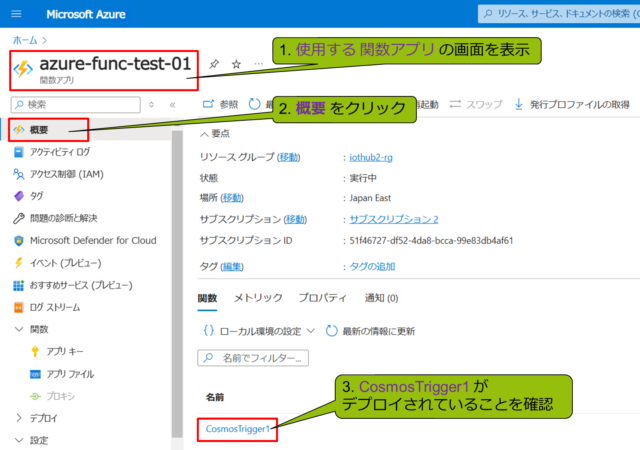Open おすすめサービス (プレビュー)
The height and width of the screenshot is (450, 640).
coord(73,285)
